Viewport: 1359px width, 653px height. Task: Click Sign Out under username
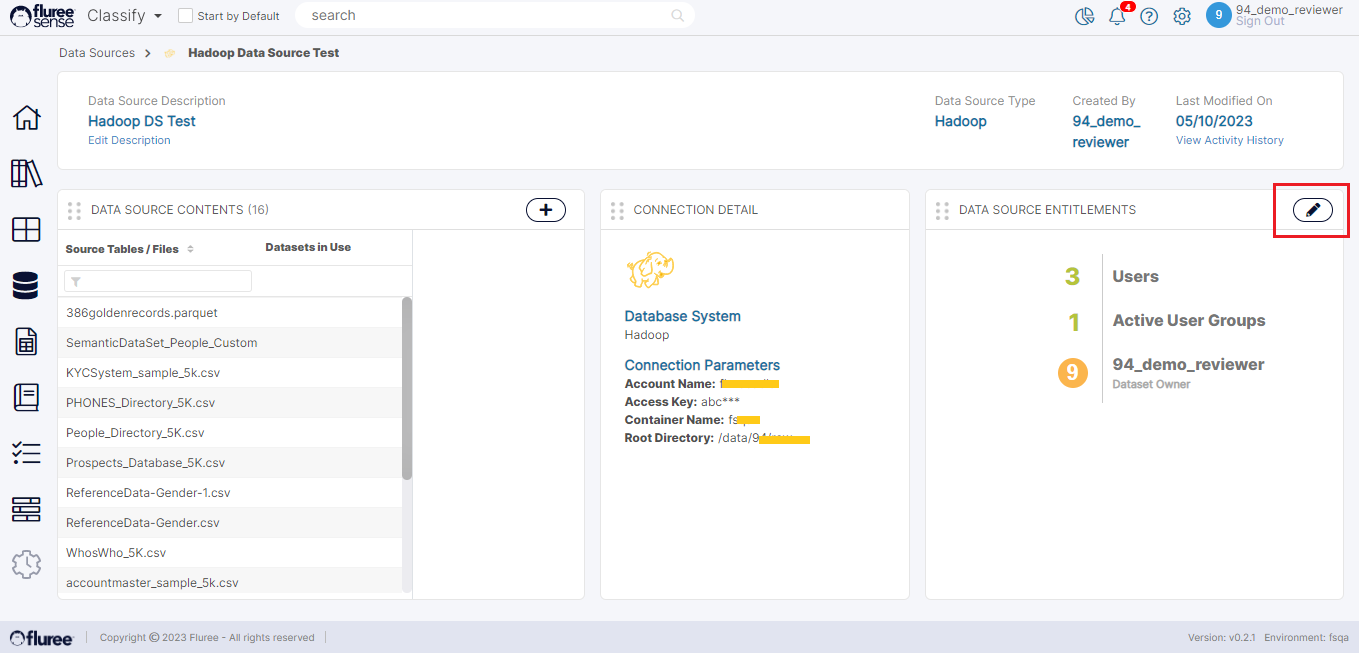(1260, 22)
